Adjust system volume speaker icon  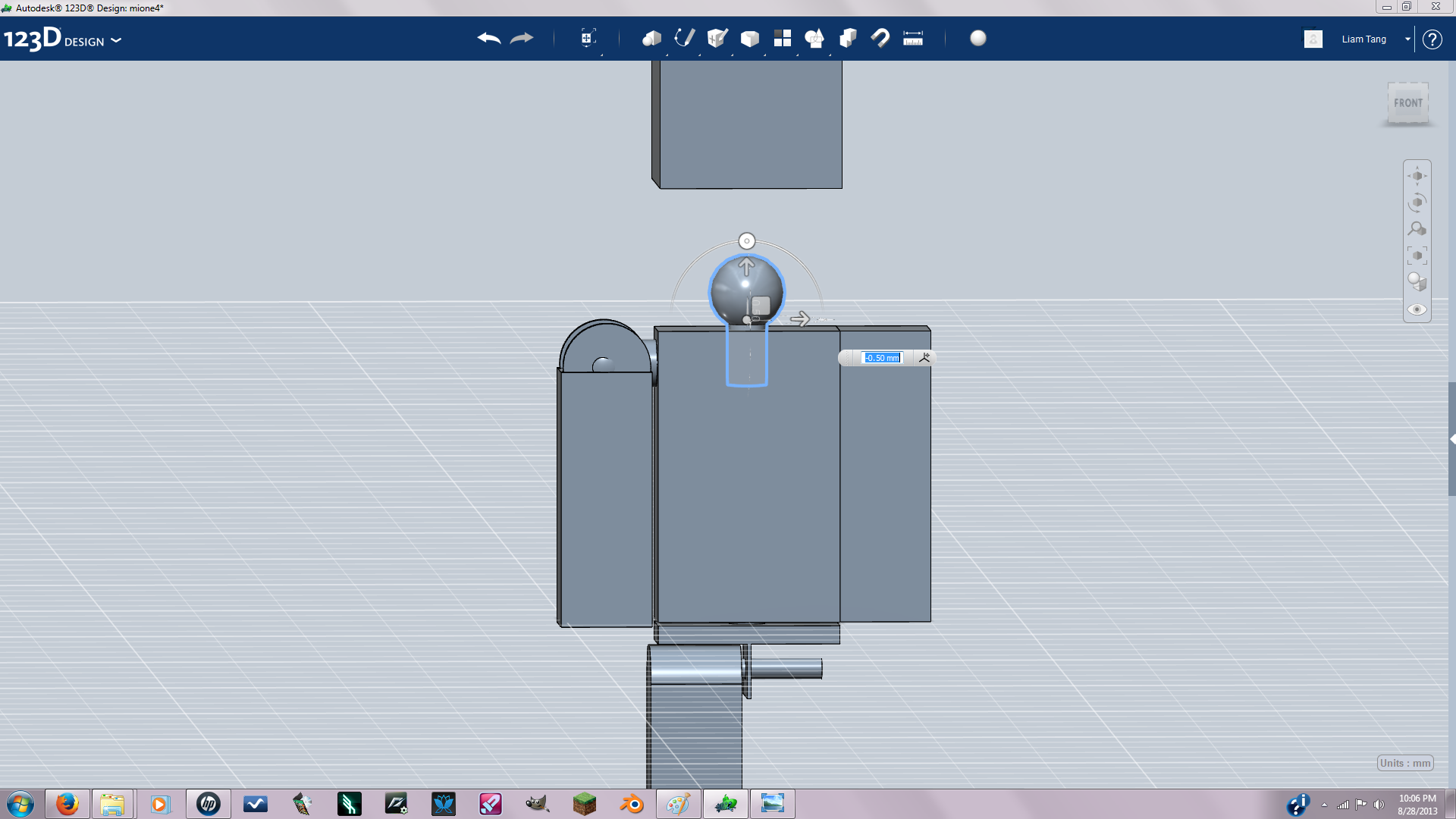click(1379, 805)
